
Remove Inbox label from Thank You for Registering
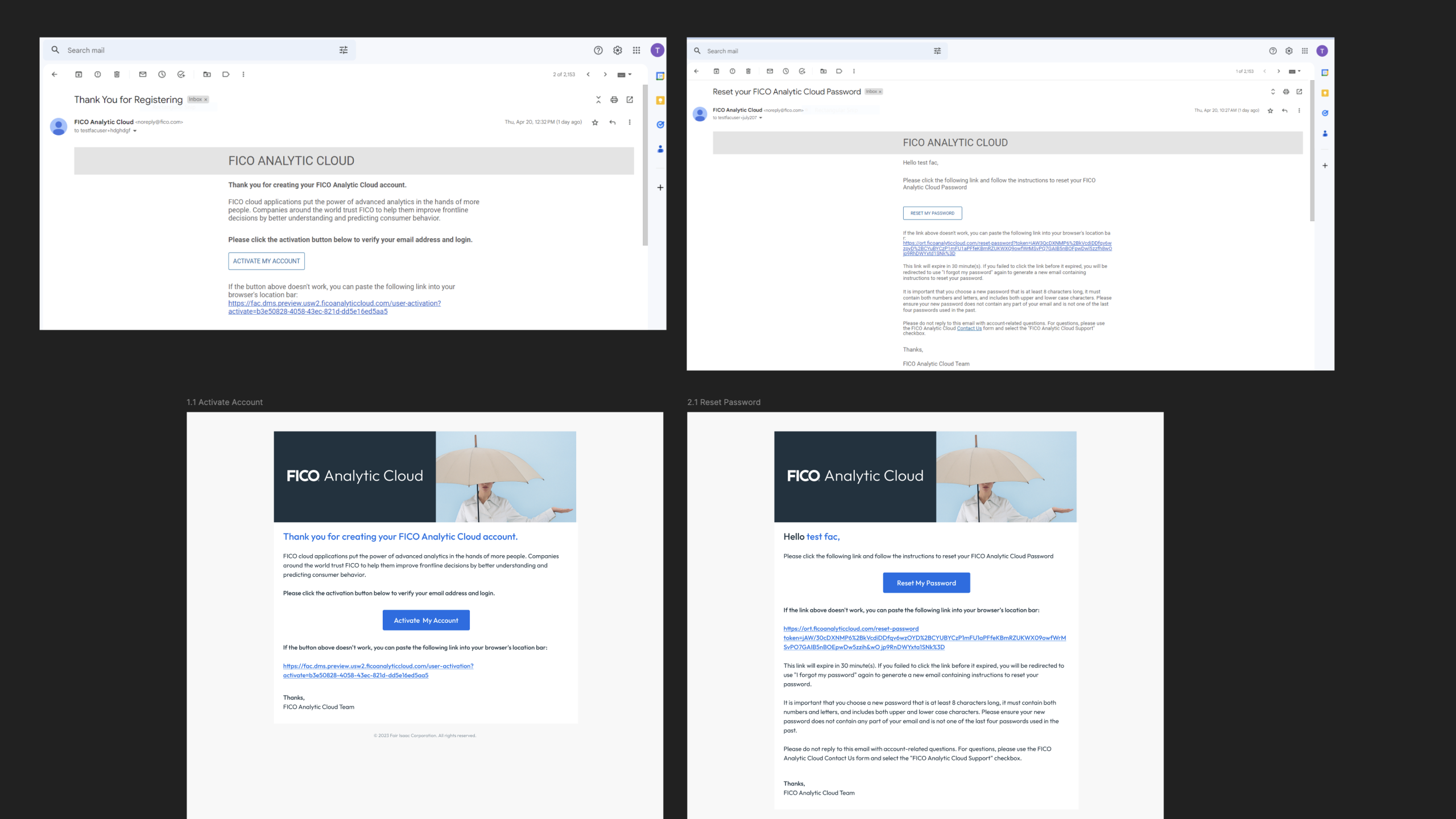206,100
